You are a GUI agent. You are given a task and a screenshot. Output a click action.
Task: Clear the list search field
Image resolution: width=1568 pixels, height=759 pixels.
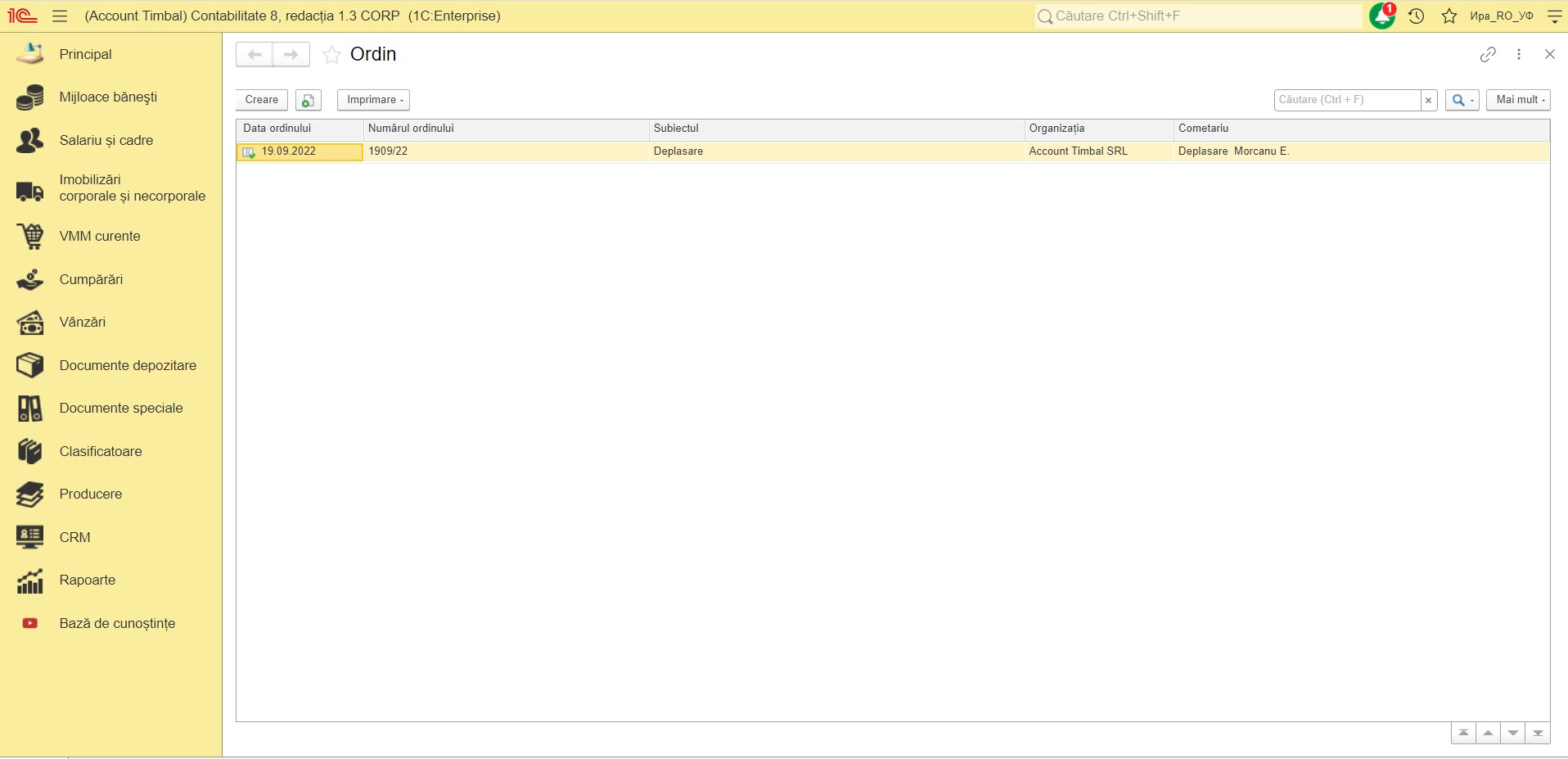point(1429,100)
